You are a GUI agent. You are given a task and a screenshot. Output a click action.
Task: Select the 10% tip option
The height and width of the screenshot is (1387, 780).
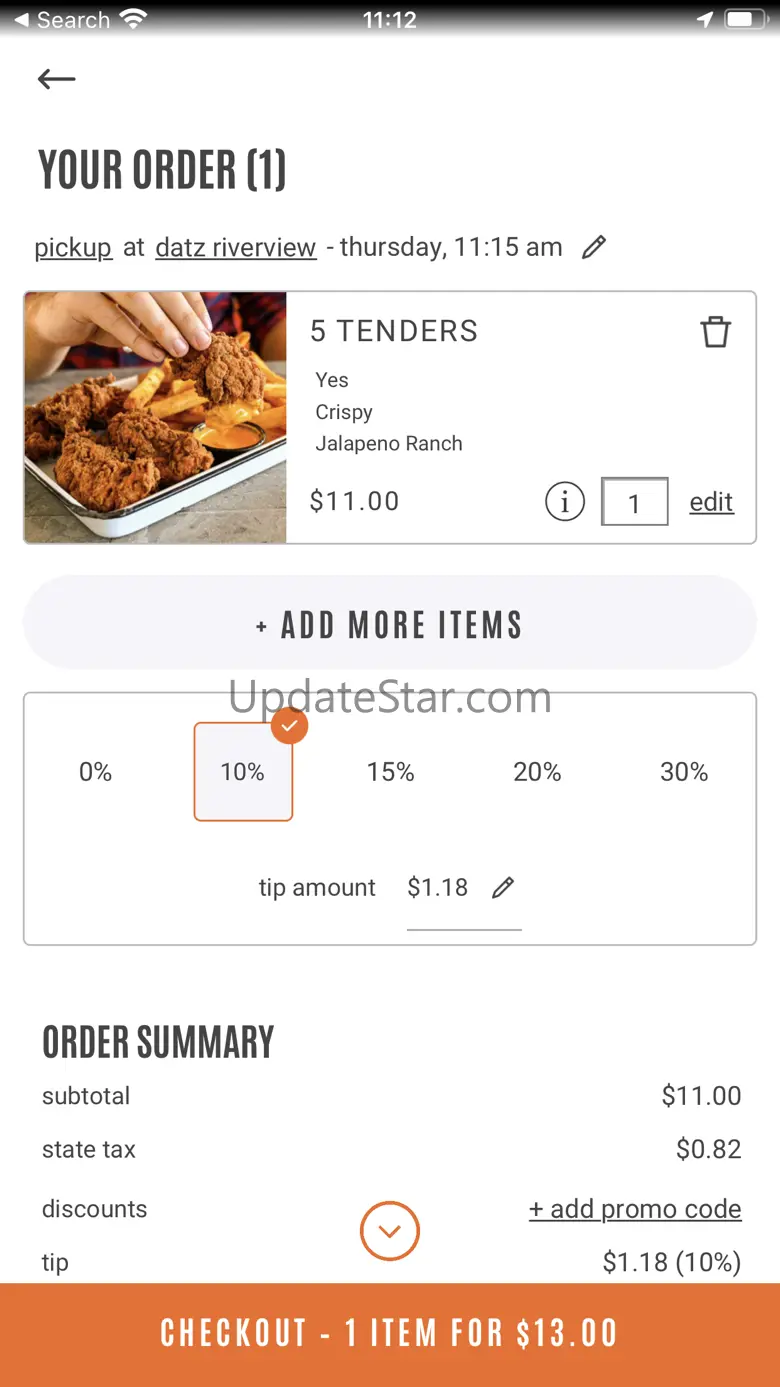tap(243, 772)
